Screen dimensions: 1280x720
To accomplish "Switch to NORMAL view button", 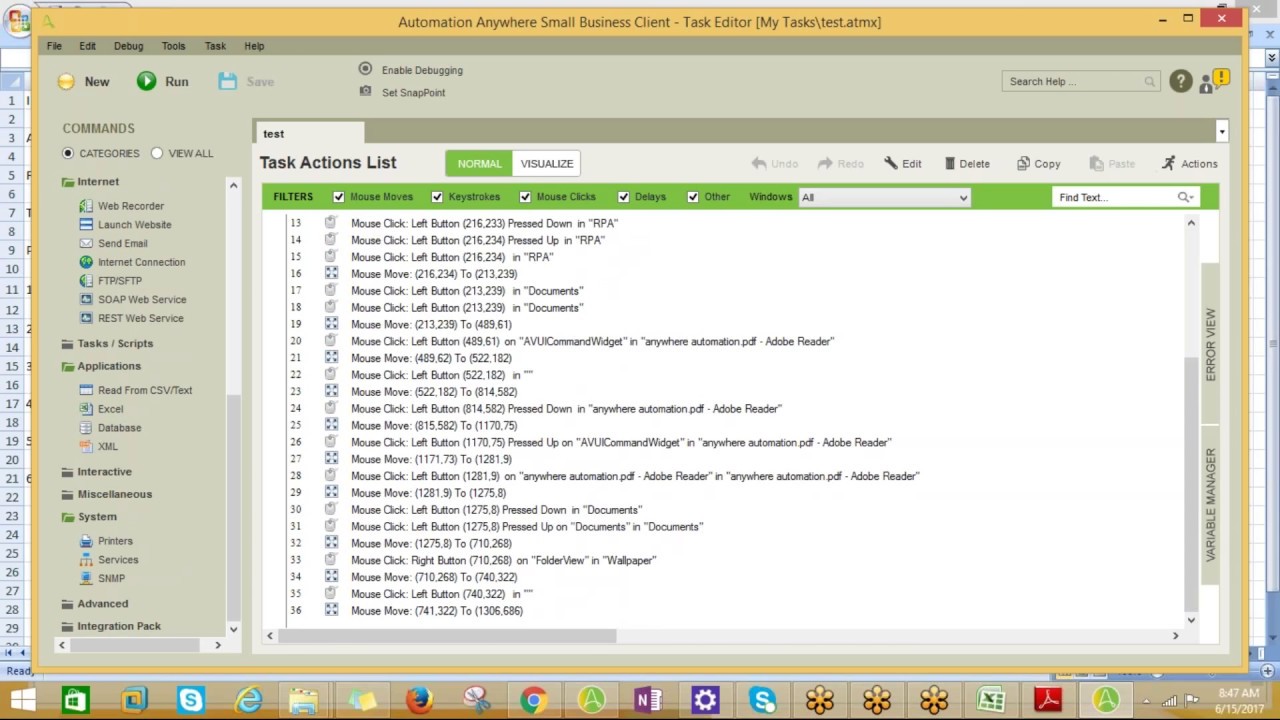I will click(x=479, y=164).
